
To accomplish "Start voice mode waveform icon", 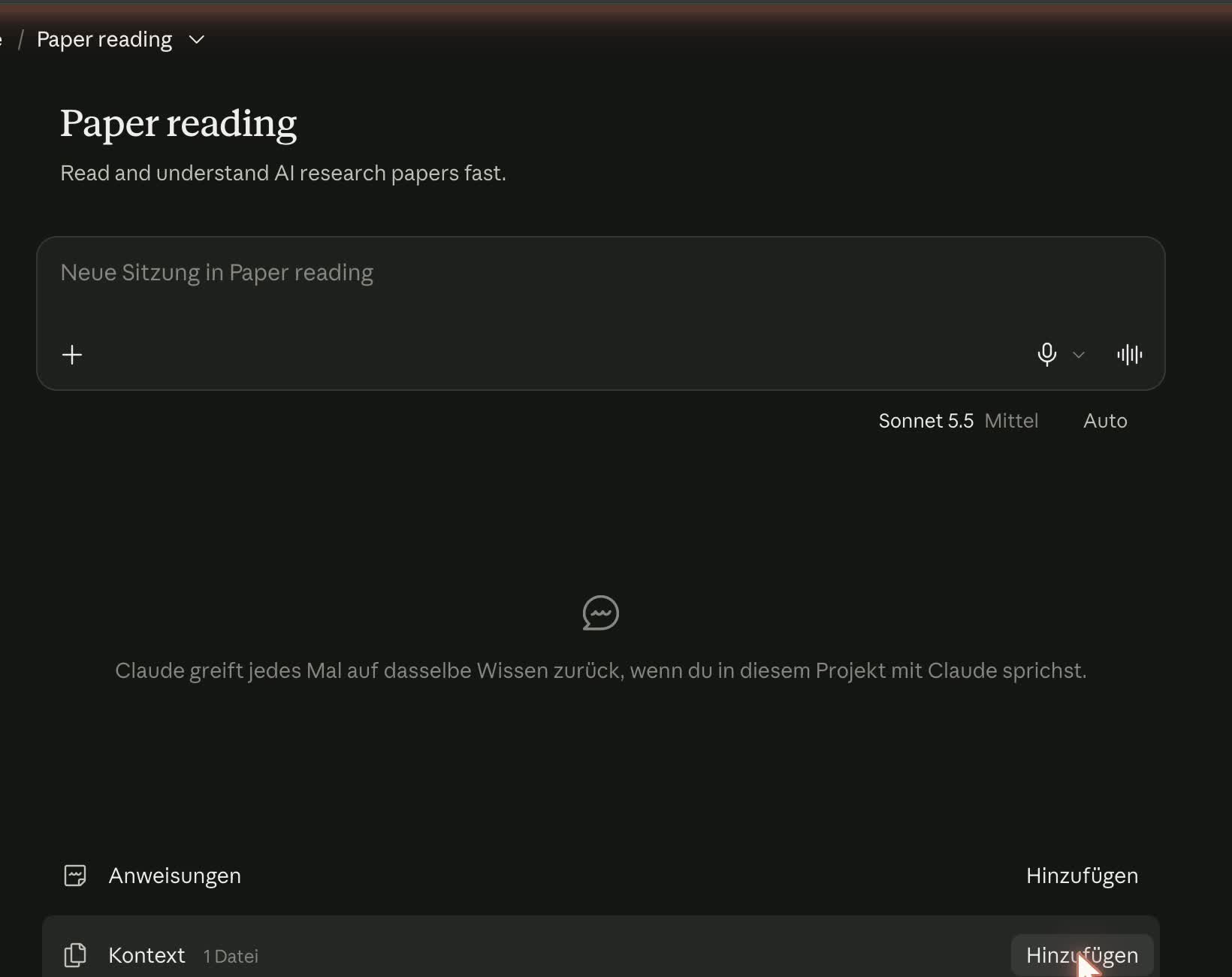I will tap(1129, 355).
